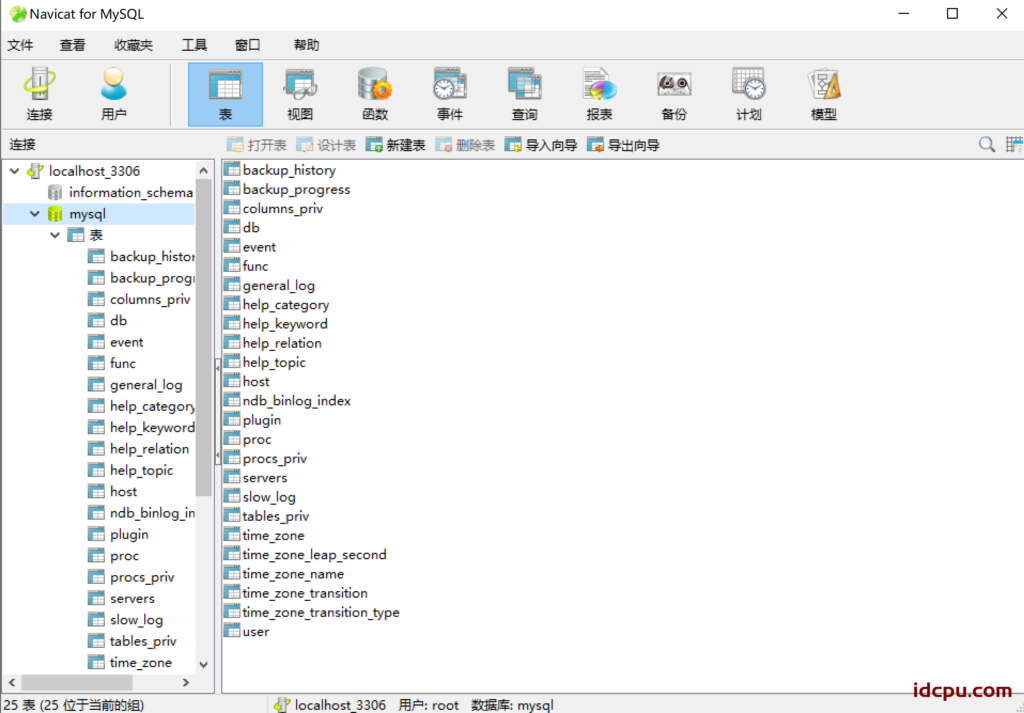
Task: Open the Report (报表) toolbar icon
Action: pos(600,95)
